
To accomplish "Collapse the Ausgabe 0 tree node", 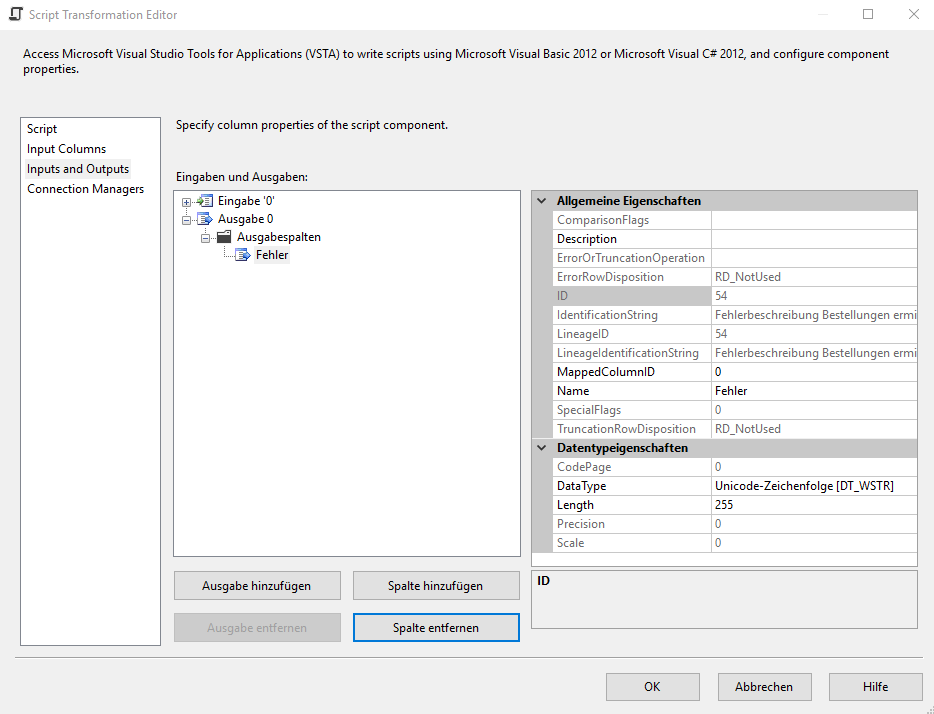I will point(186,220).
